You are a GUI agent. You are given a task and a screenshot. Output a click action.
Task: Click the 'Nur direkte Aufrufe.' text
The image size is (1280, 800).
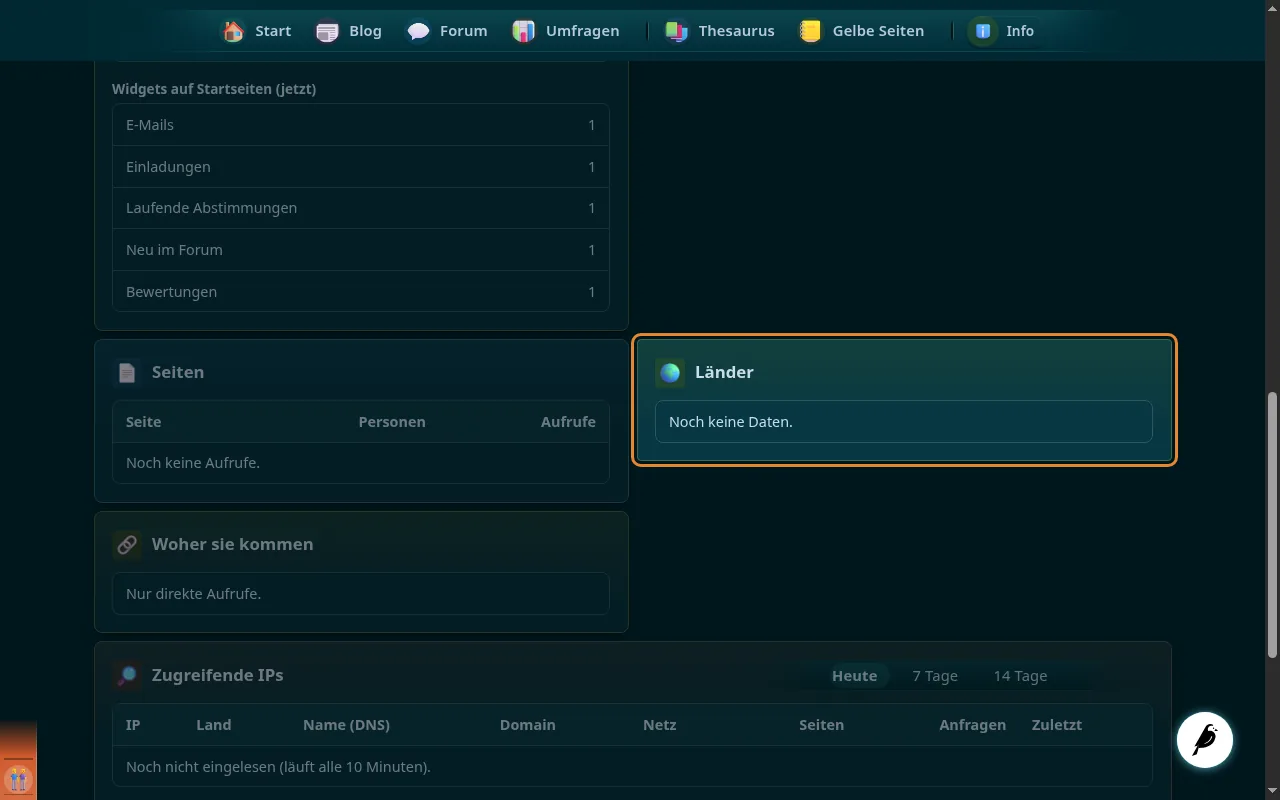pos(193,594)
